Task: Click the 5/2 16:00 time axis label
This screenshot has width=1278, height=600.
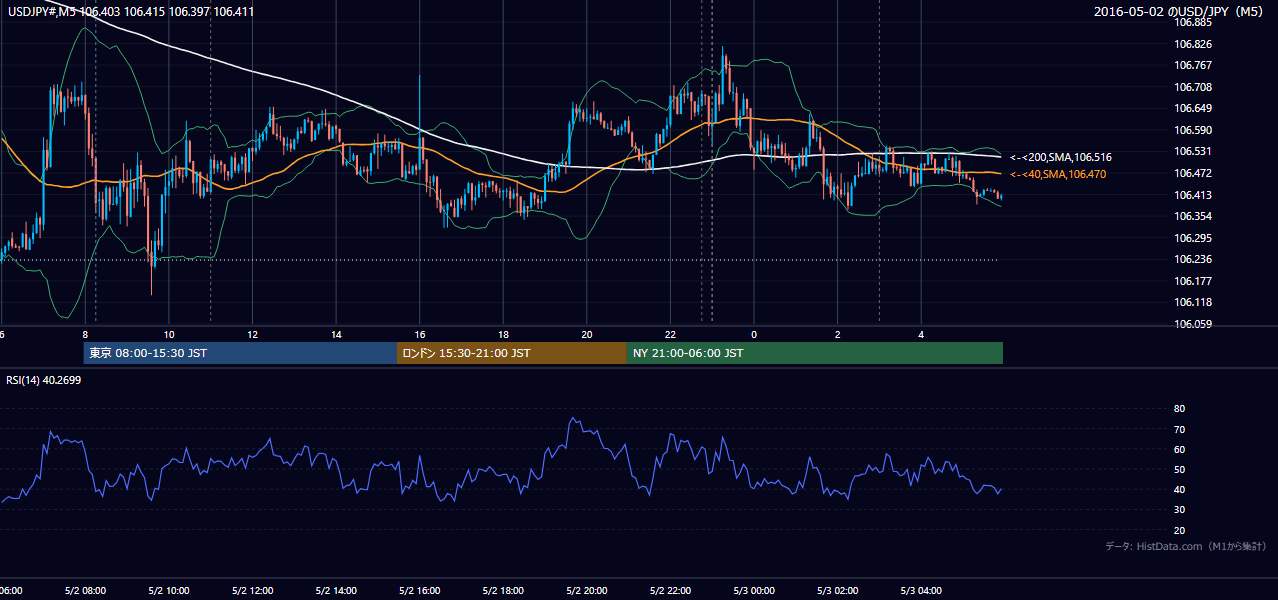Action: 420,591
